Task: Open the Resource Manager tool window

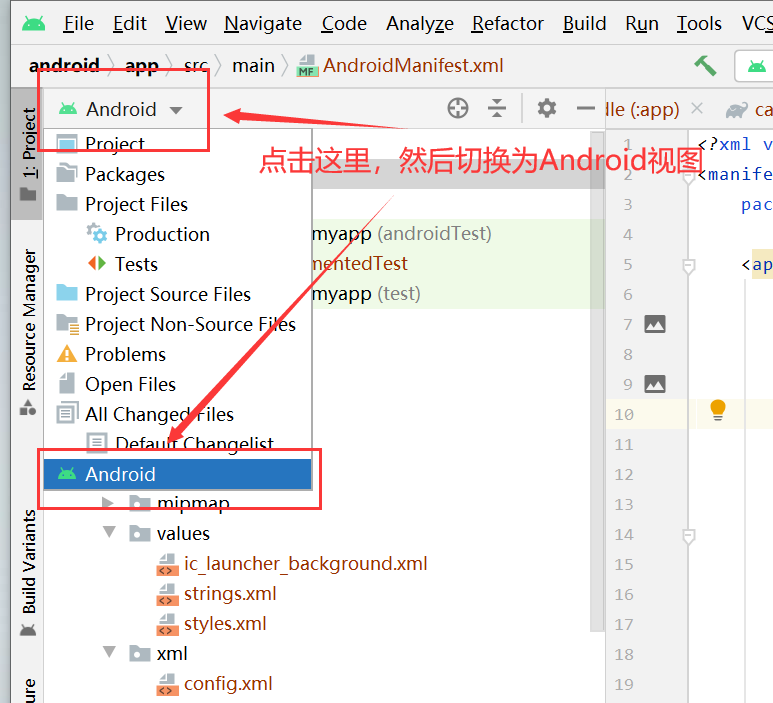Action: pyautogui.click(x=28, y=331)
